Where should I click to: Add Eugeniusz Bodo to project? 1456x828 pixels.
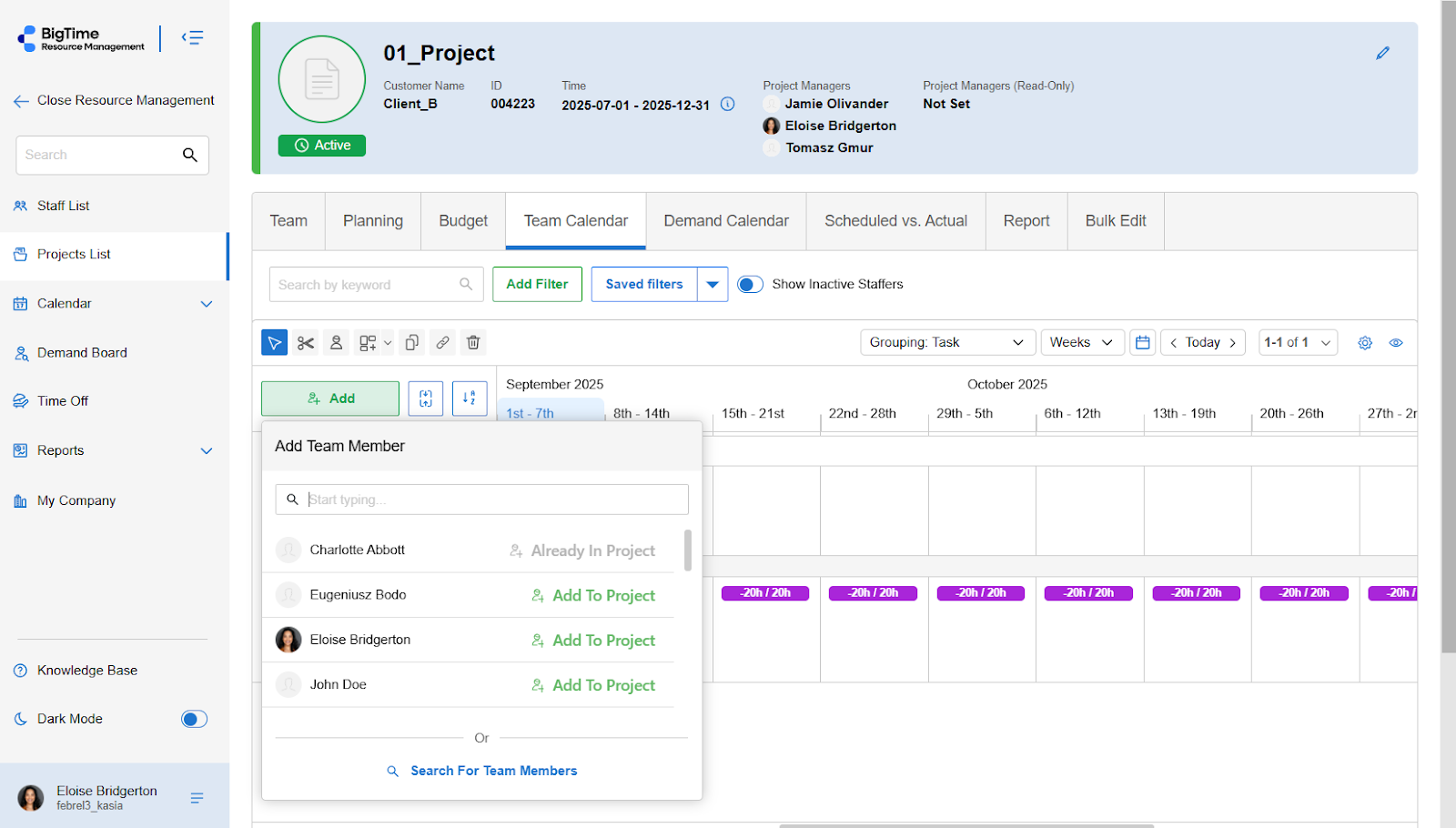[x=593, y=595]
